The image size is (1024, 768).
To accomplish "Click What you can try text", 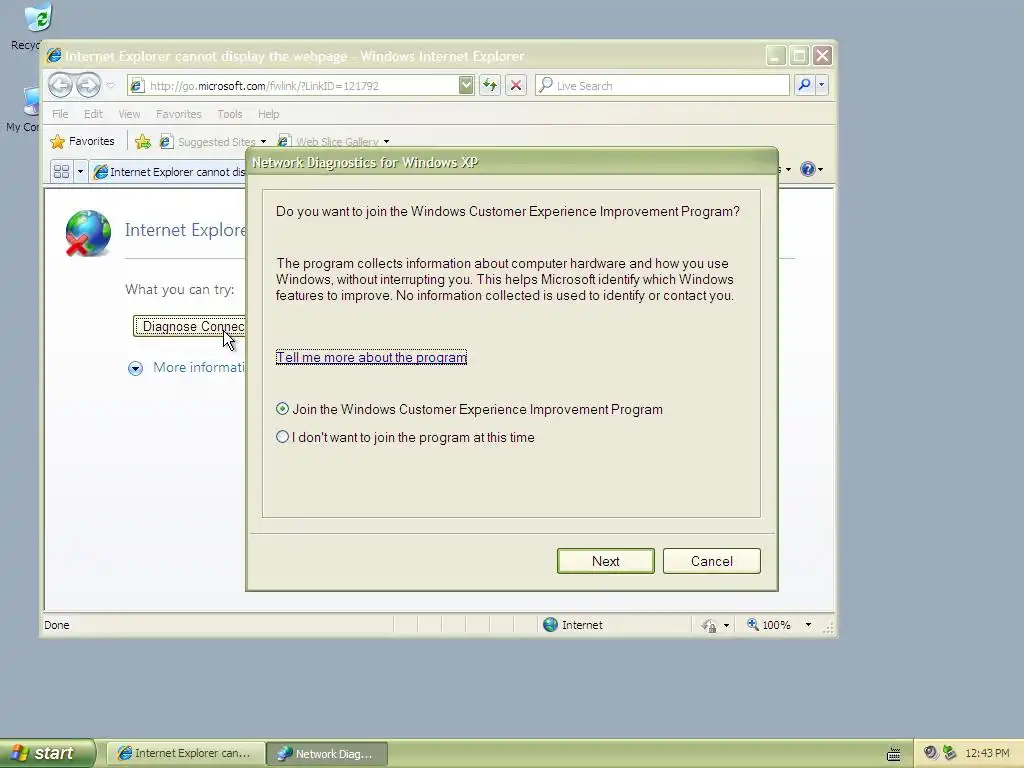I will 180,289.
